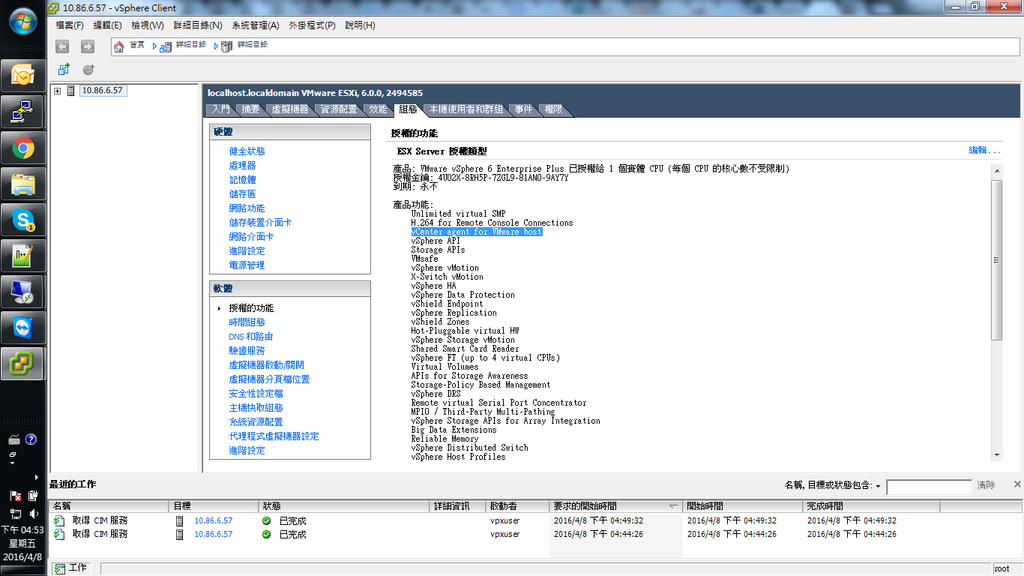Open the 電源管理 link
This screenshot has width=1024, height=576.
tap(247, 265)
